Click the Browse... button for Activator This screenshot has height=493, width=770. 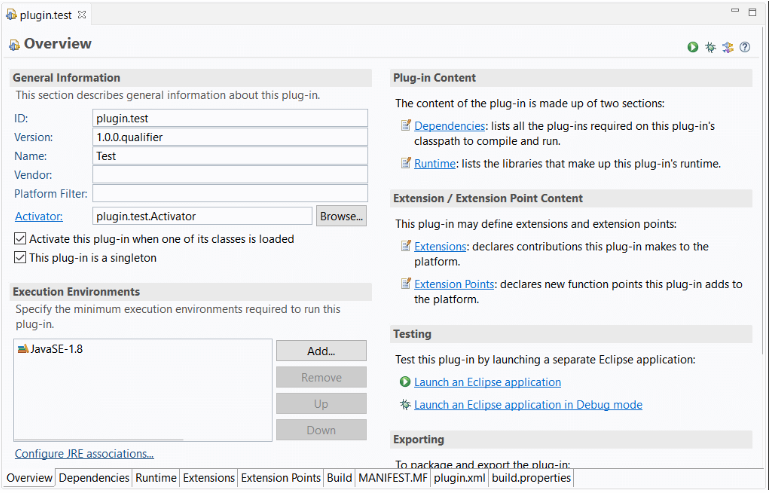[x=341, y=216]
